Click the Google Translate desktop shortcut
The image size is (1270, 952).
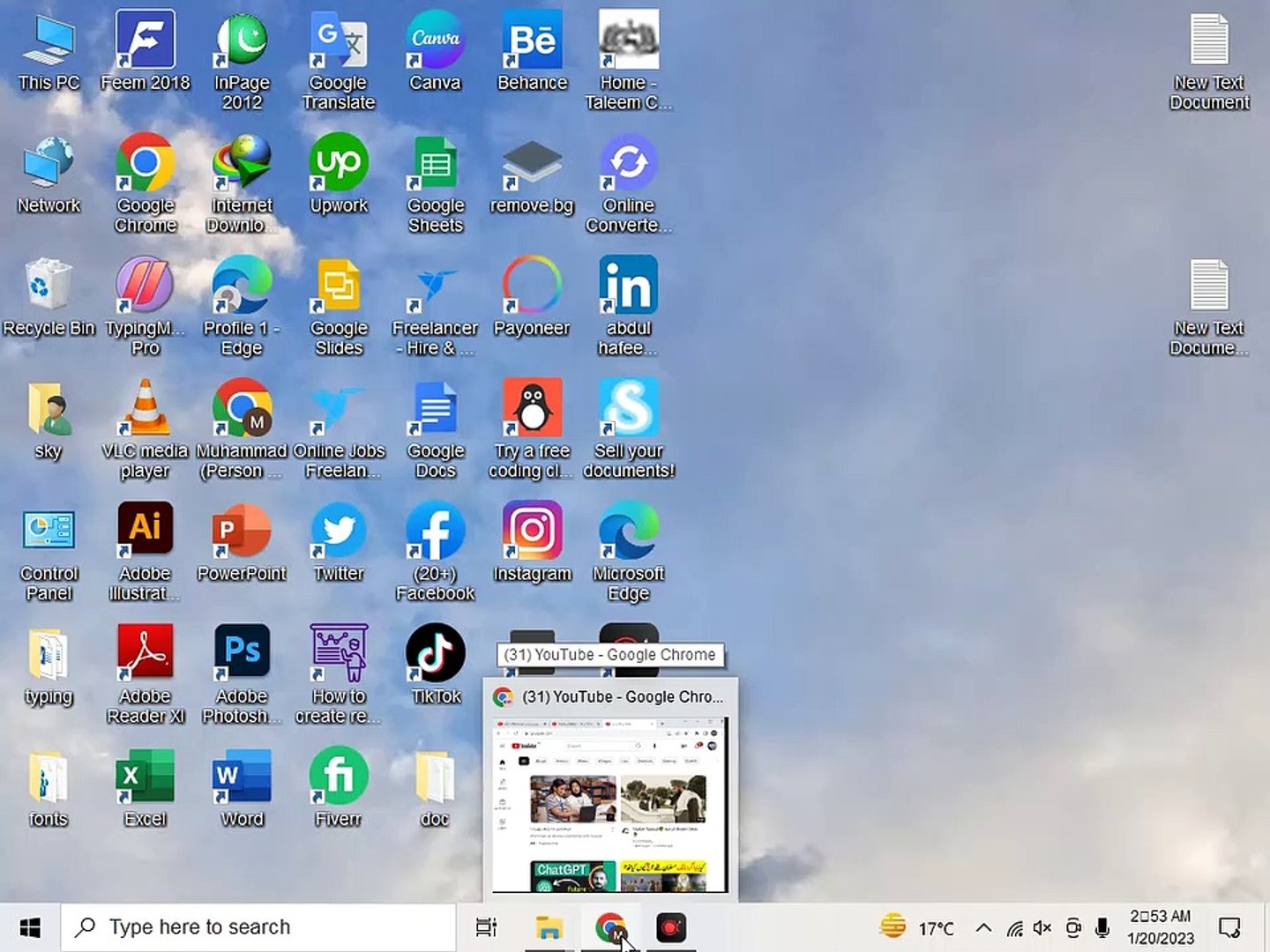[339, 62]
